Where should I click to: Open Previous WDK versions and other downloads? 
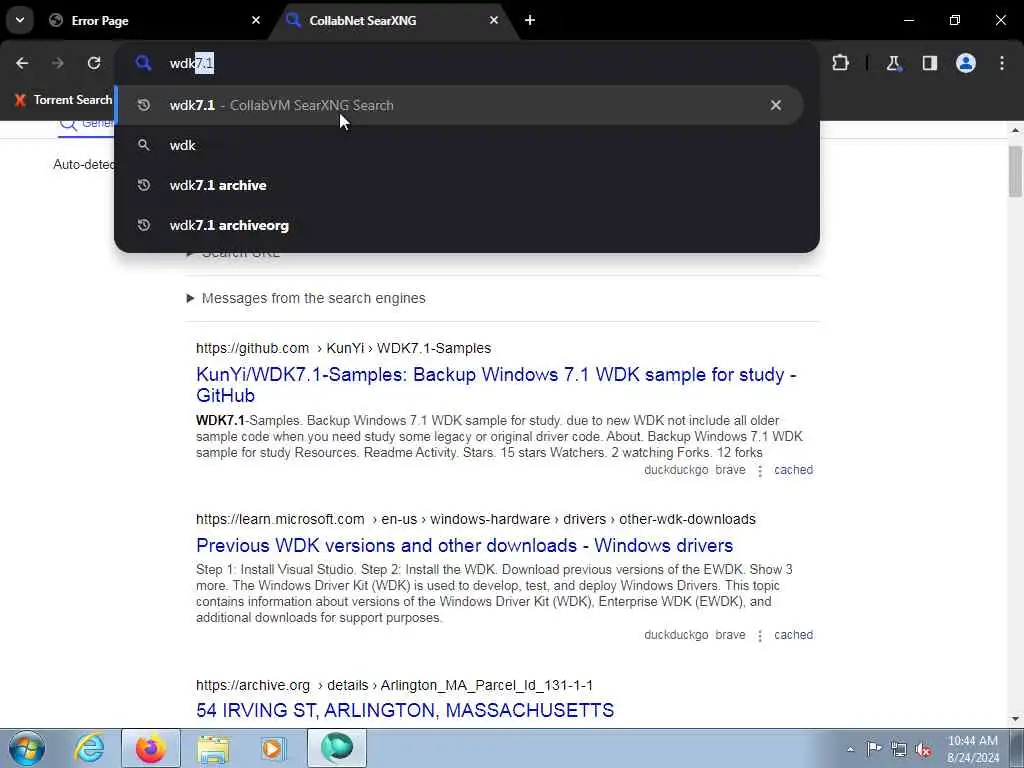(464, 545)
